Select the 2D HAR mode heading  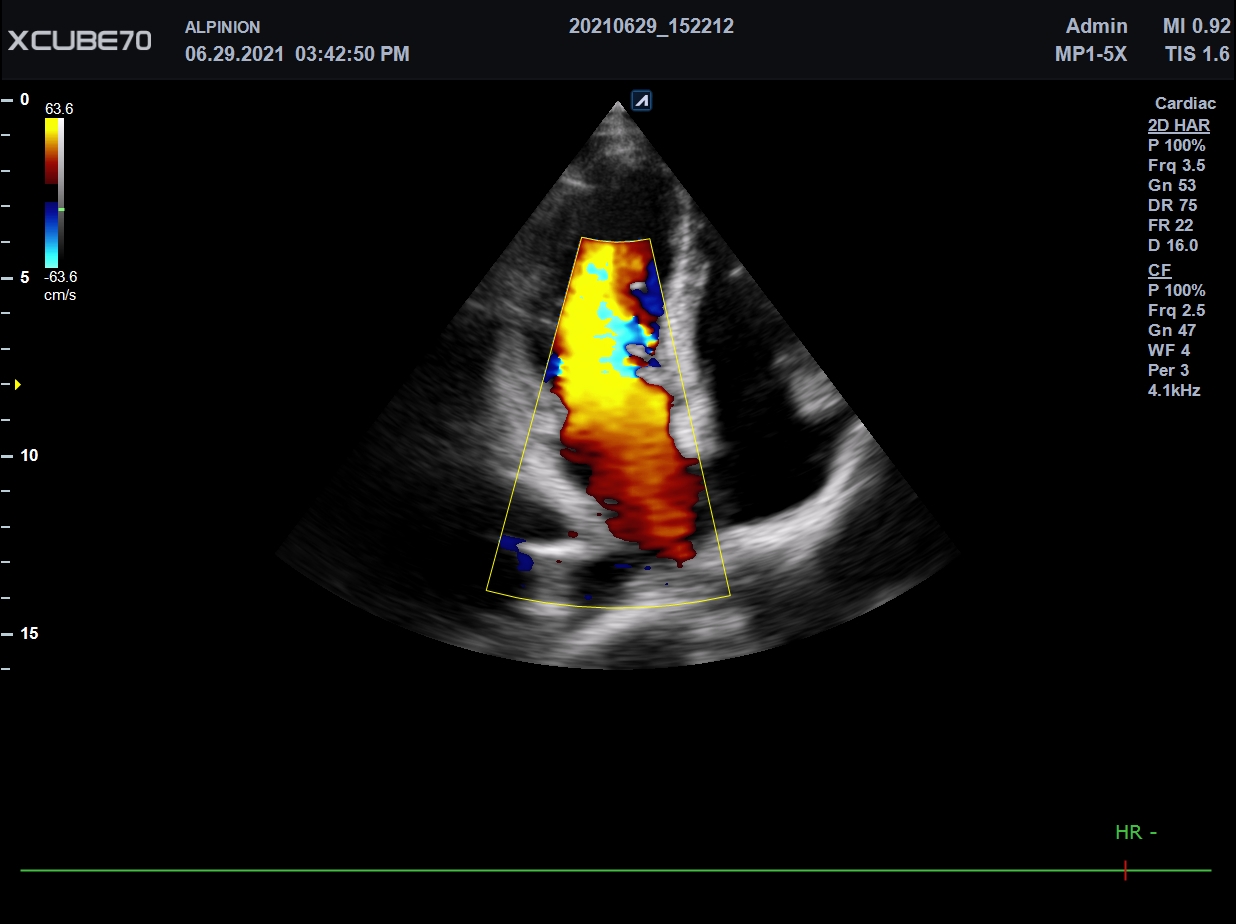tap(1178, 125)
